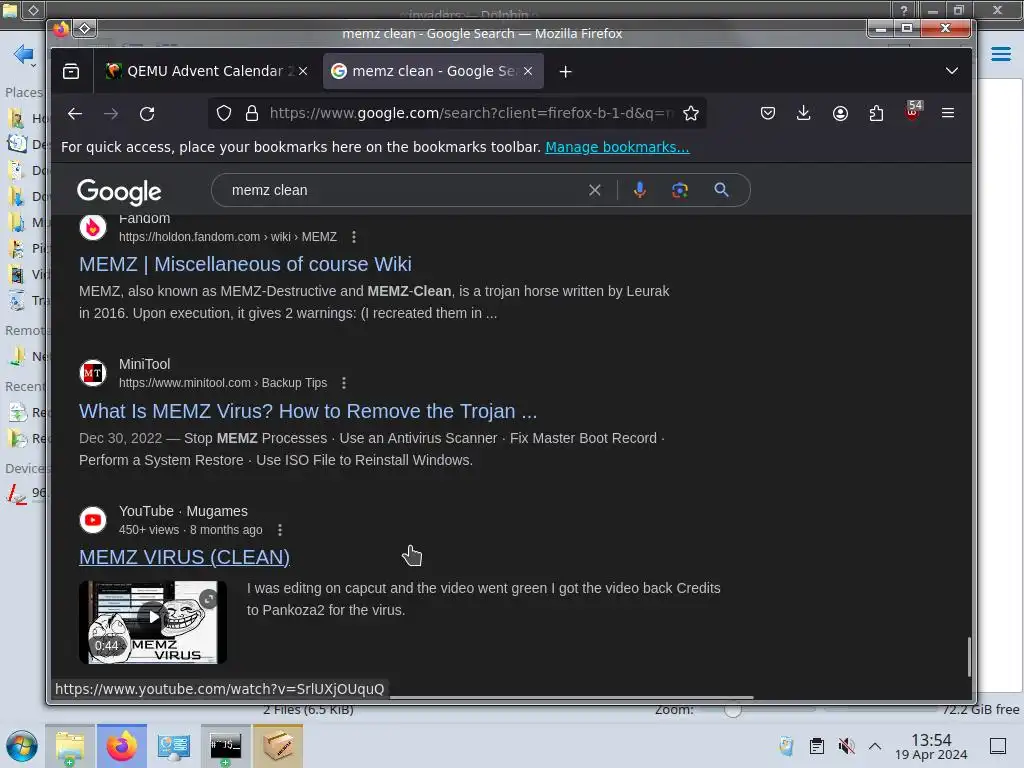Open uBlock Origin icon showing 54
Screen dimensions: 1024x768
[913, 111]
